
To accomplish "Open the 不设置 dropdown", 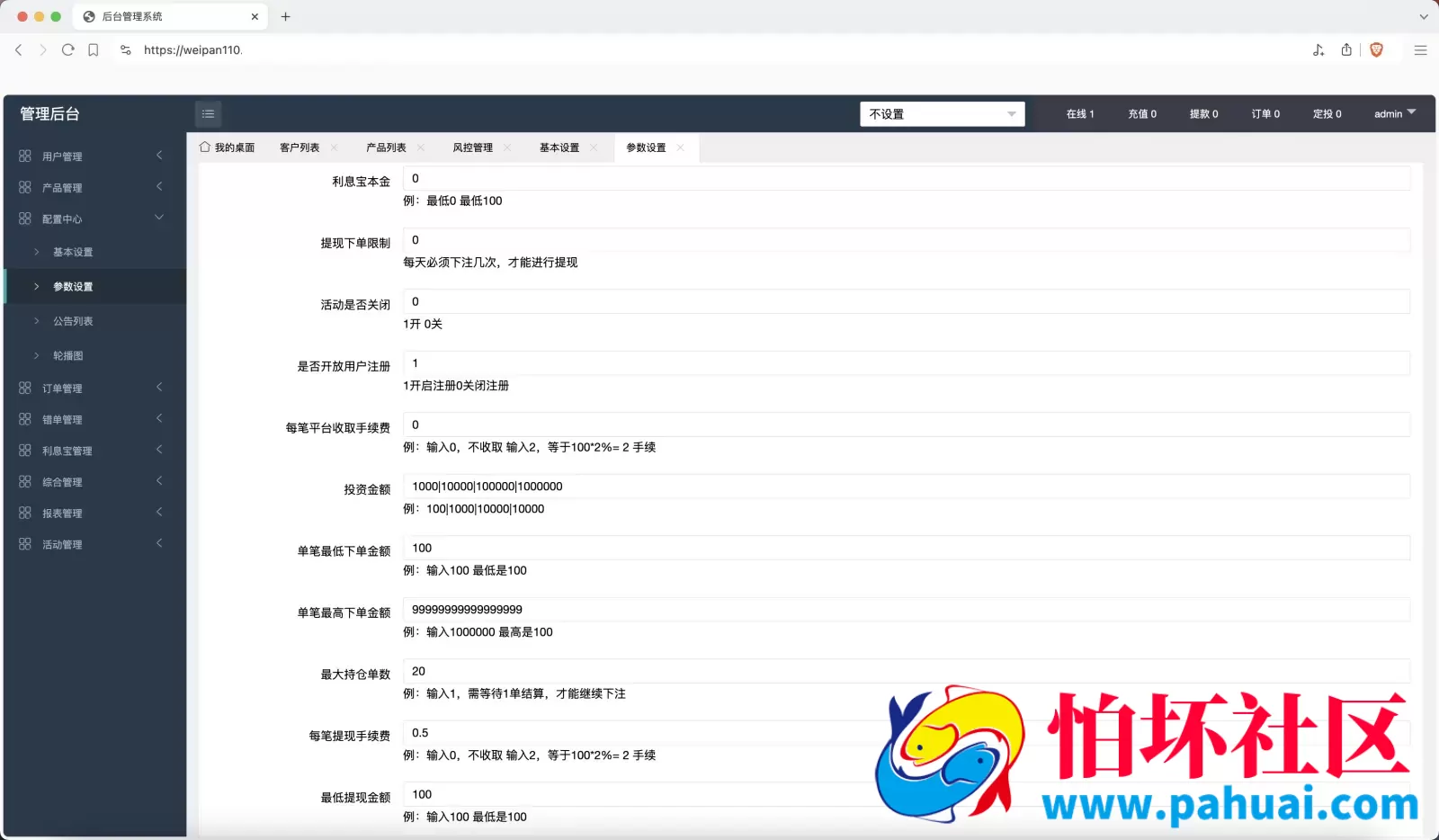I will click(942, 114).
